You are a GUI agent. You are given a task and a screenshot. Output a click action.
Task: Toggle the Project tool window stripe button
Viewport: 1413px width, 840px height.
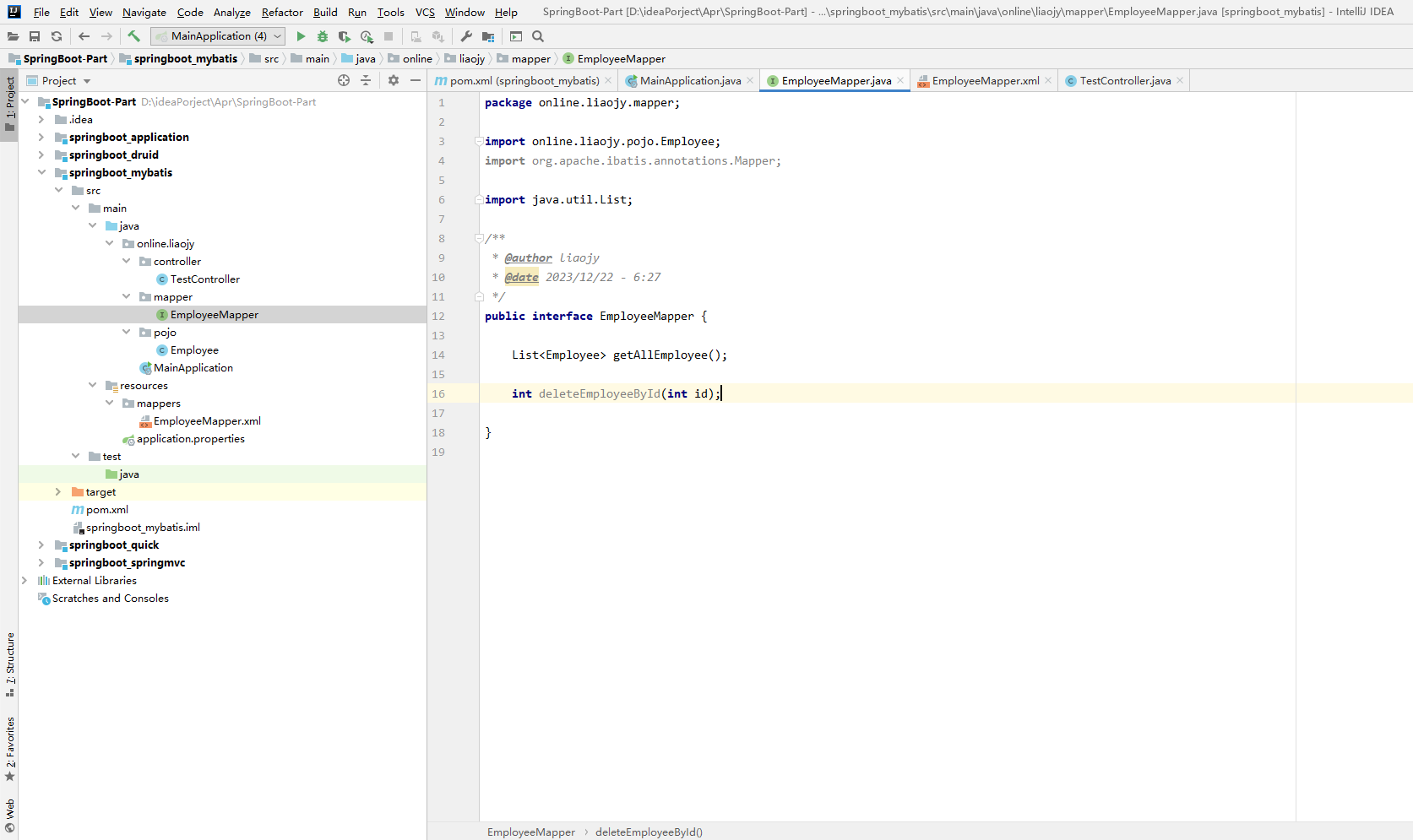(x=10, y=103)
